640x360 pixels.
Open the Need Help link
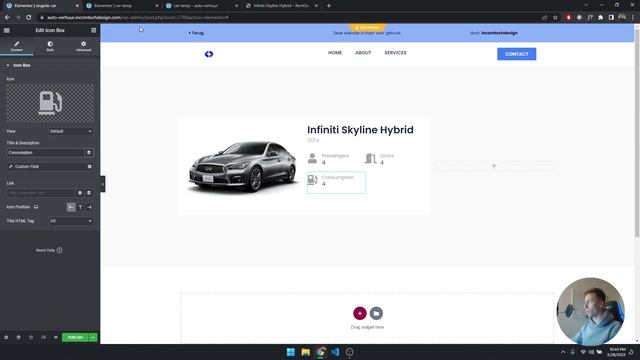49,250
